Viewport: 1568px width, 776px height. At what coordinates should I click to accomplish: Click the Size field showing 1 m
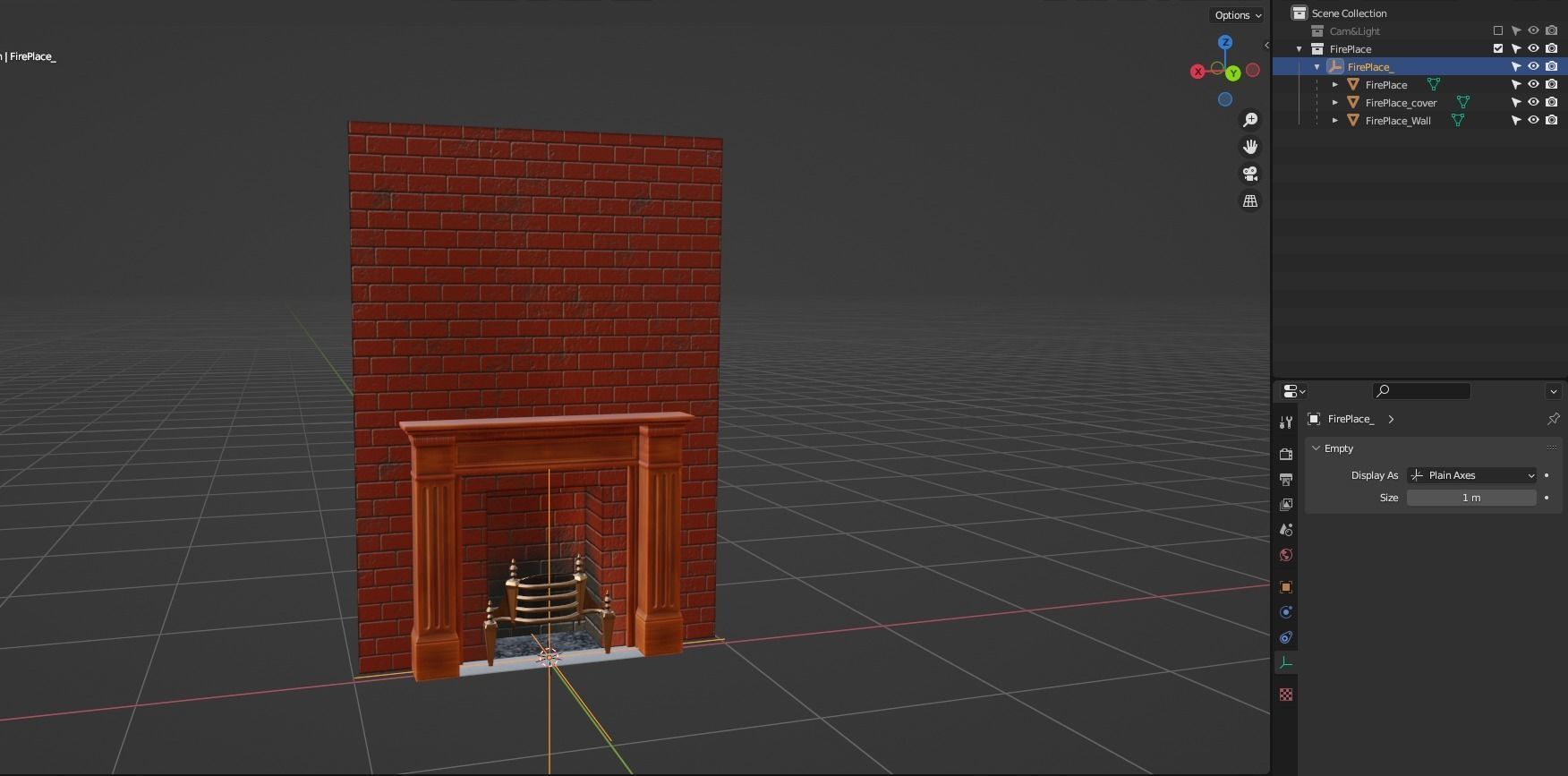coord(1471,498)
